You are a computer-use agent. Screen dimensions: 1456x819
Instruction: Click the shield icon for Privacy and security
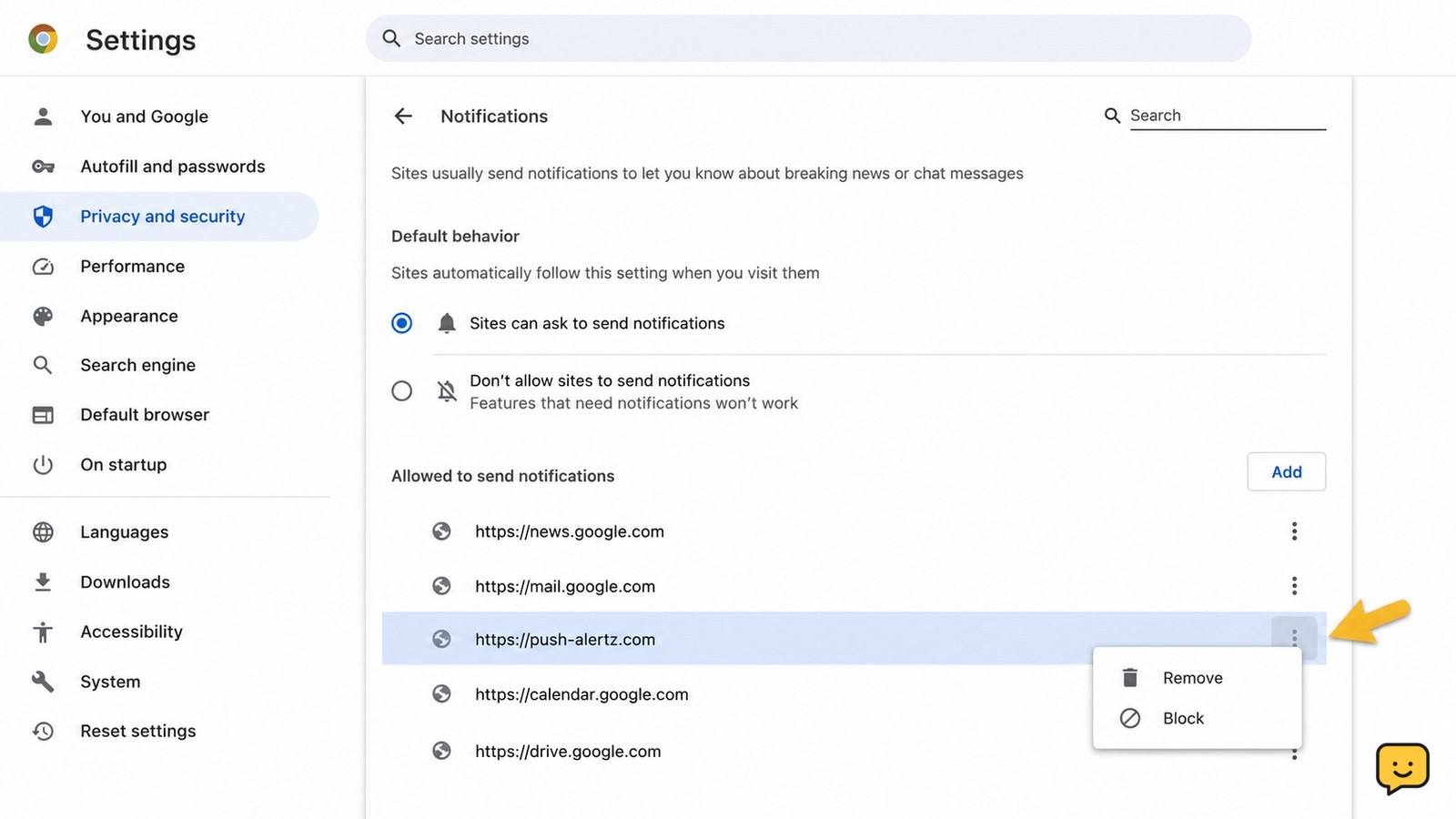(43, 217)
